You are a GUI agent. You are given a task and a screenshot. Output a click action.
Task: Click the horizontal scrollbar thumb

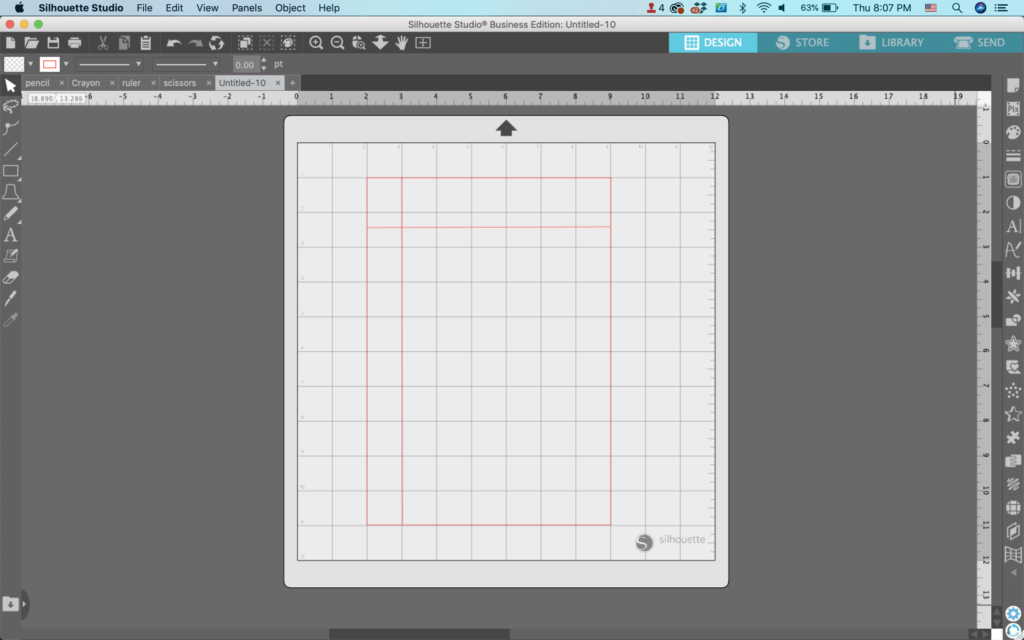pos(419,634)
